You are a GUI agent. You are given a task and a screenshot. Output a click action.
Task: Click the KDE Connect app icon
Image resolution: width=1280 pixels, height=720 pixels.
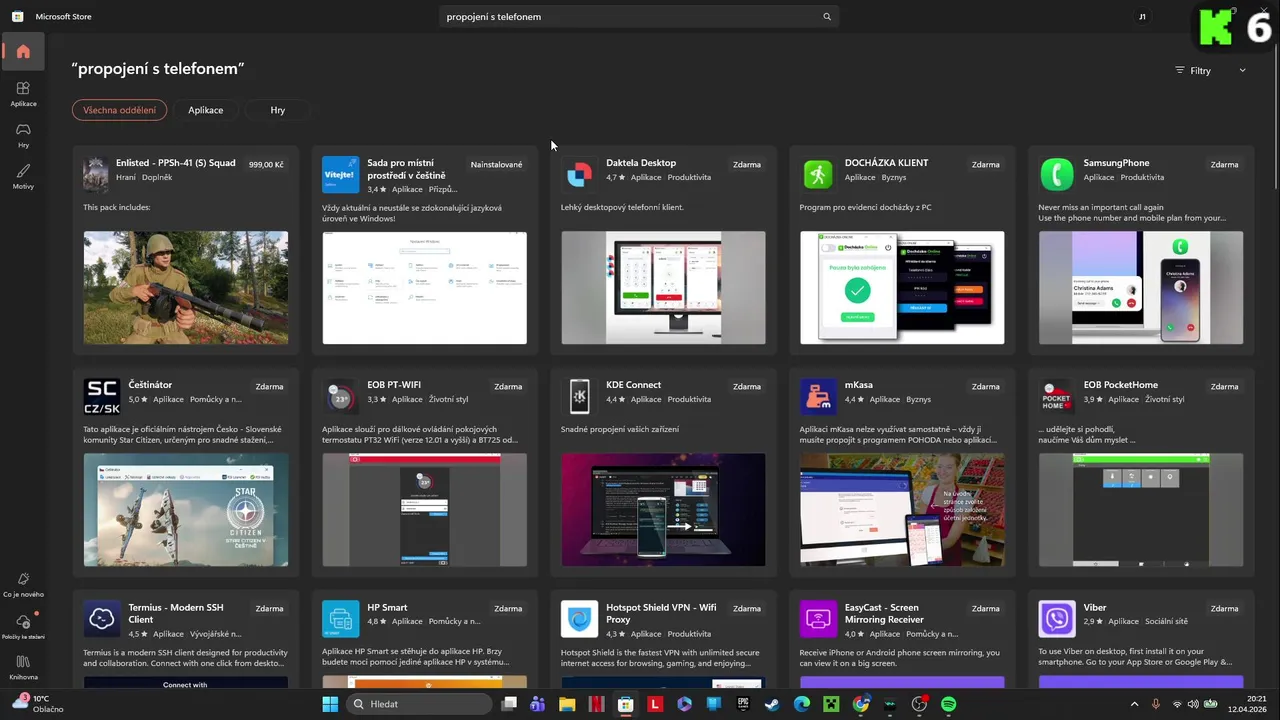[x=579, y=396]
